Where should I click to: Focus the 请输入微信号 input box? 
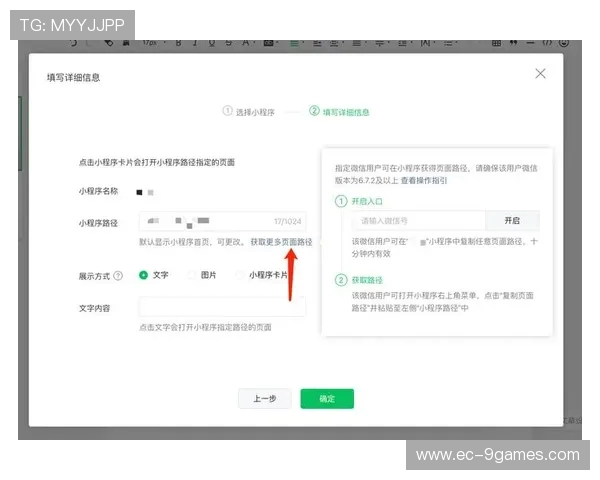point(419,220)
